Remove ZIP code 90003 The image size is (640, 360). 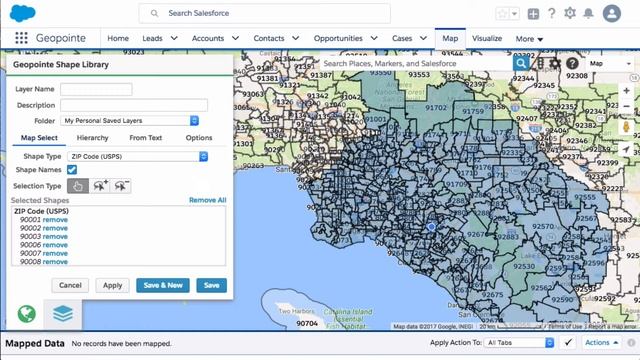pyautogui.click(x=55, y=237)
